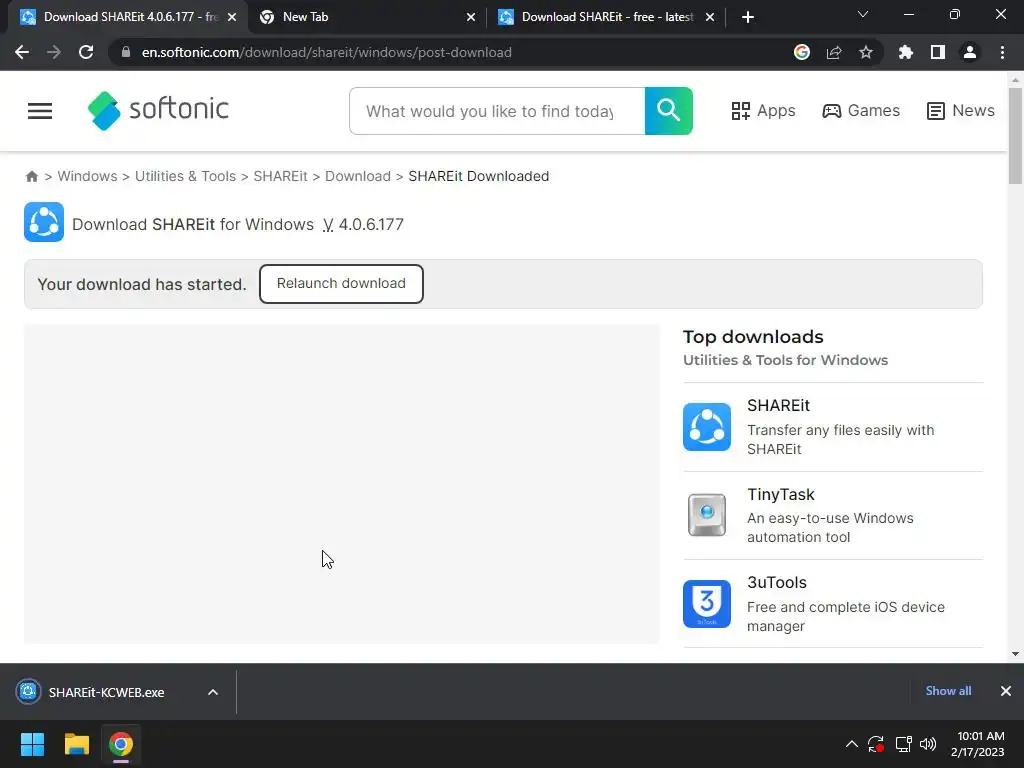Open the tab search dropdown
The width and height of the screenshot is (1024, 768).
[x=863, y=14]
